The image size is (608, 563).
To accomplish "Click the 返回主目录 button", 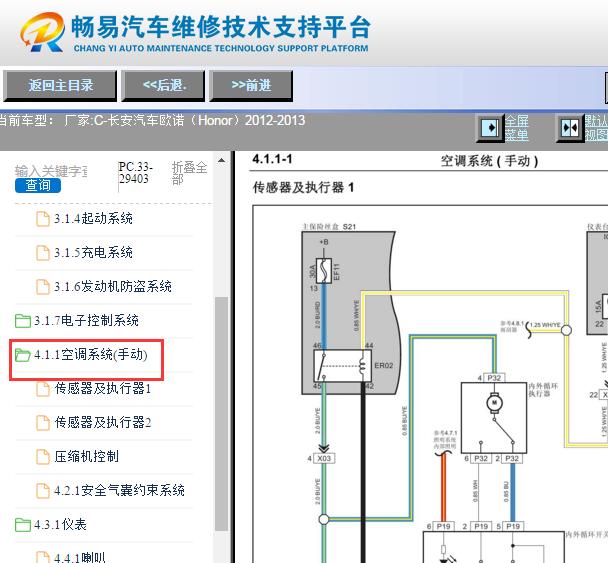I will [x=60, y=86].
